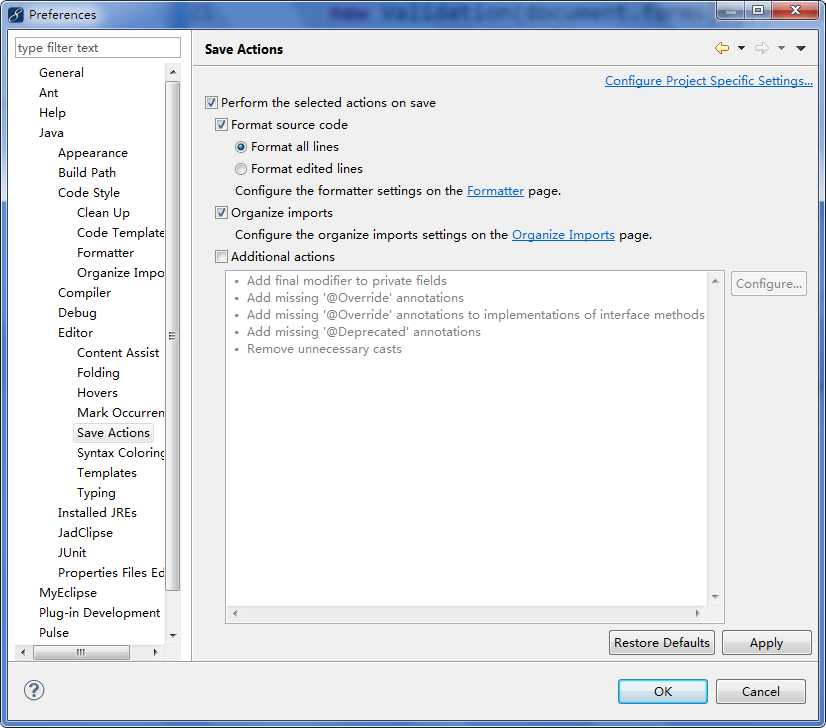Open JadClipse preferences page
The image size is (826, 728).
click(85, 533)
